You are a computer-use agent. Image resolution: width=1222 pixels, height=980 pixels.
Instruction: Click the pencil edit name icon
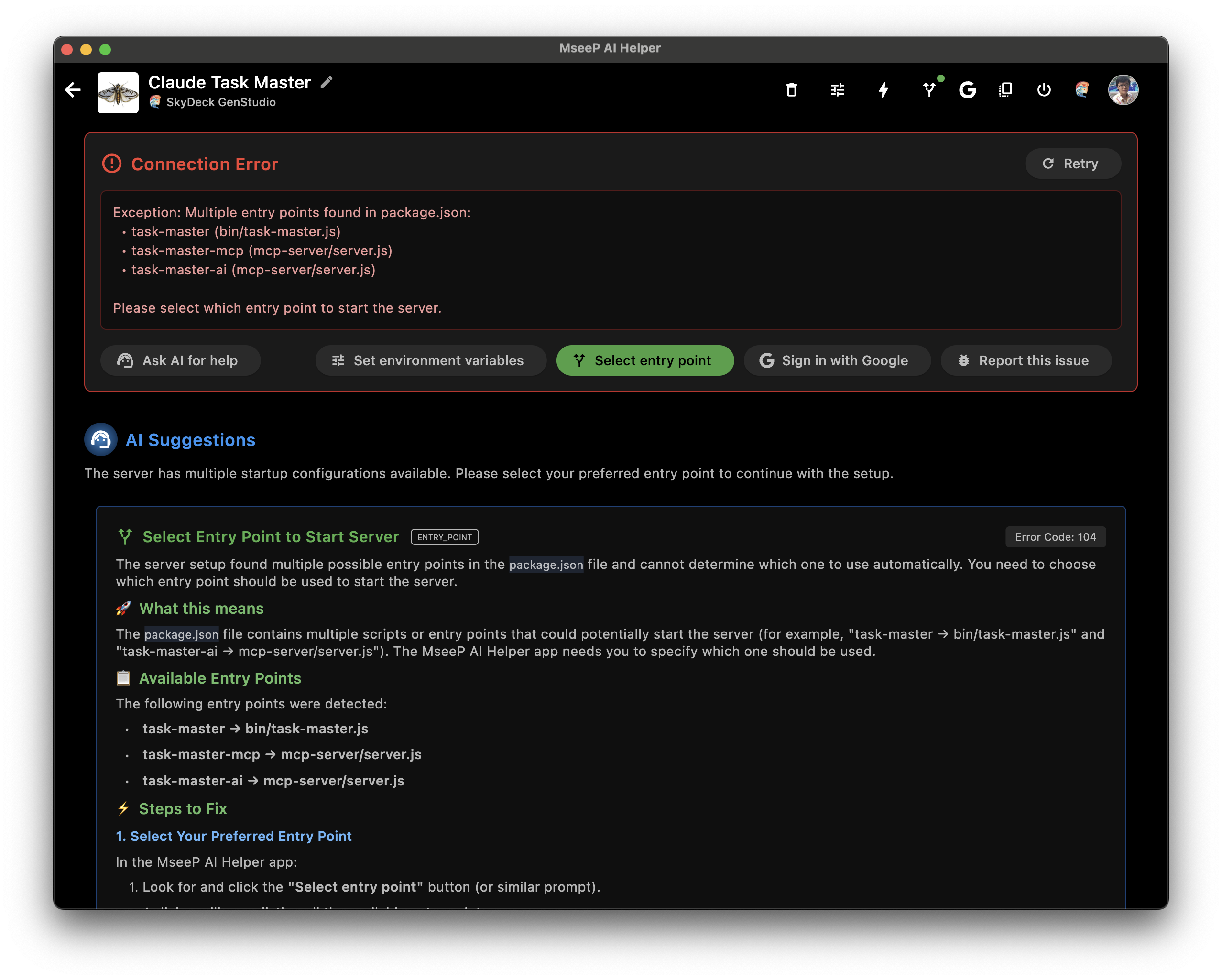[327, 83]
